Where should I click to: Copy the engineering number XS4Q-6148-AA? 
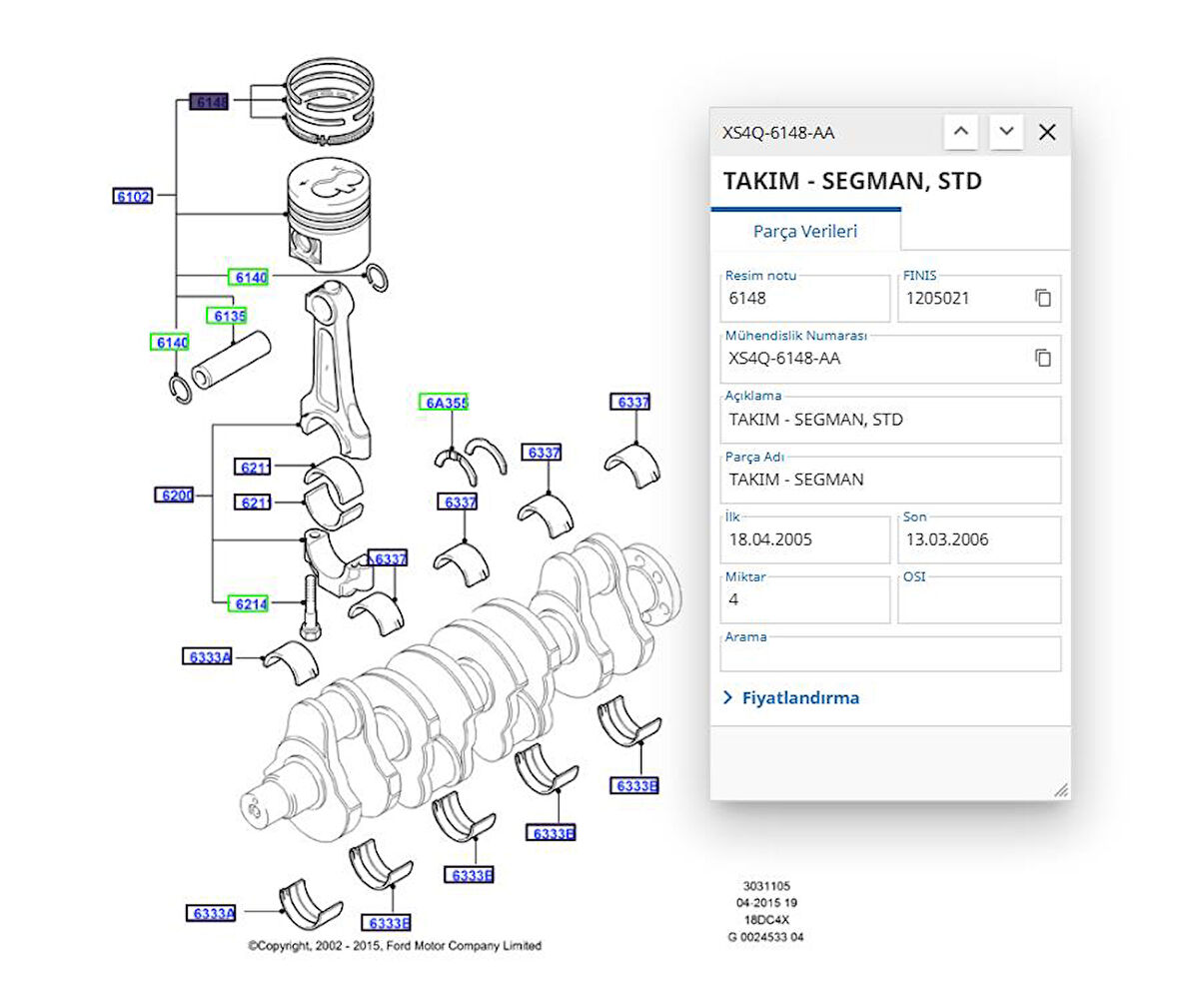[1042, 358]
